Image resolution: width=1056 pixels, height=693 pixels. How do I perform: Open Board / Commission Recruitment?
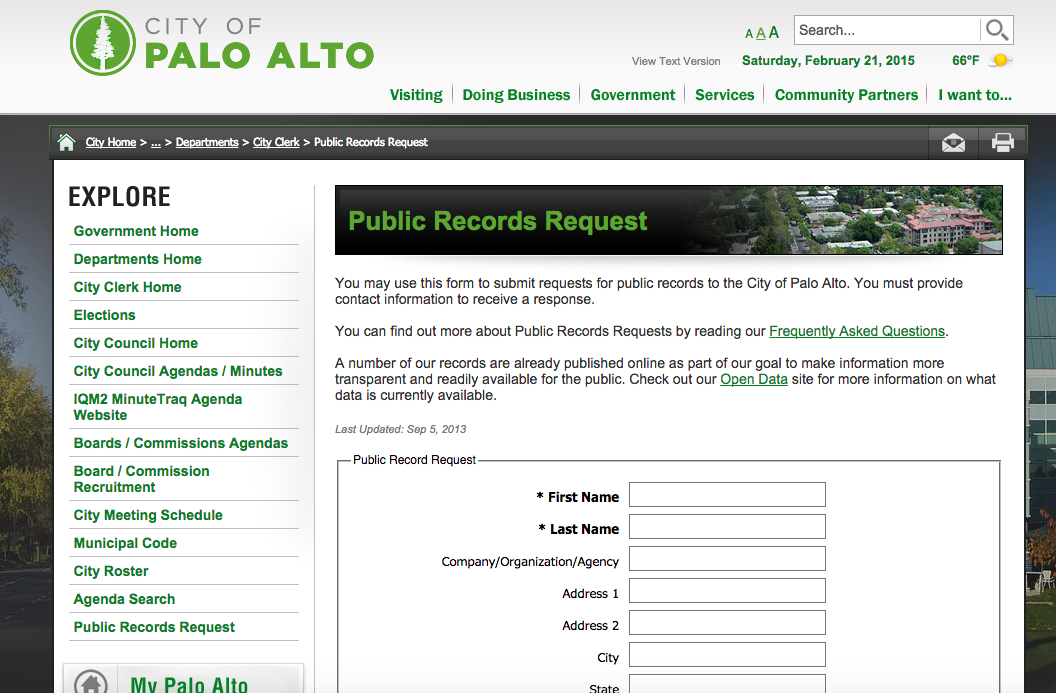click(x=141, y=480)
